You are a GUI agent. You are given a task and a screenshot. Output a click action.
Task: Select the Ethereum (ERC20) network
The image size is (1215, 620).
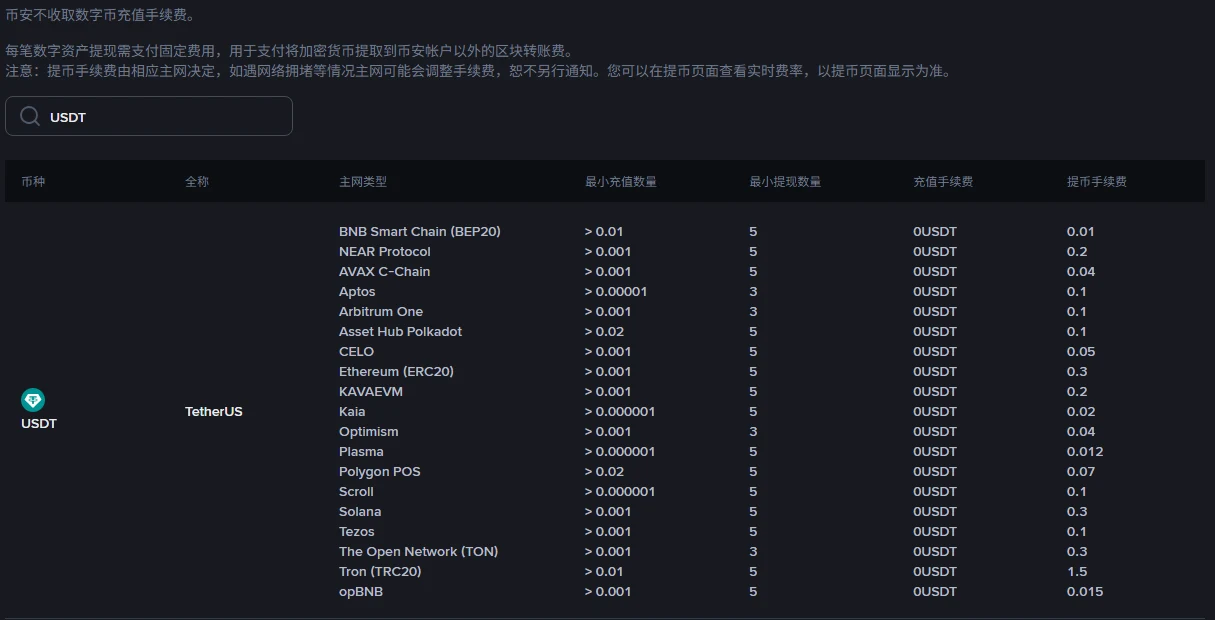pyautogui.click(x=396, y=372)
